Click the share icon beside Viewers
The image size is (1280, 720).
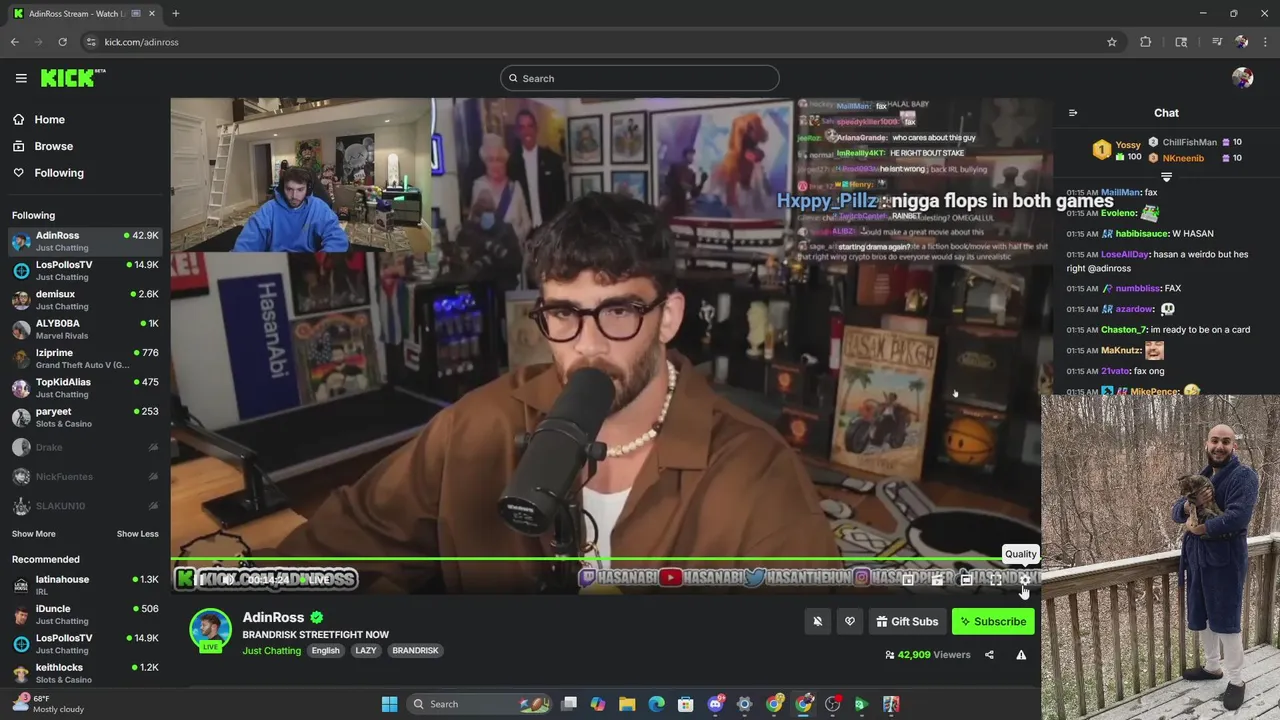pyautogui.click(x=989, y=655)
